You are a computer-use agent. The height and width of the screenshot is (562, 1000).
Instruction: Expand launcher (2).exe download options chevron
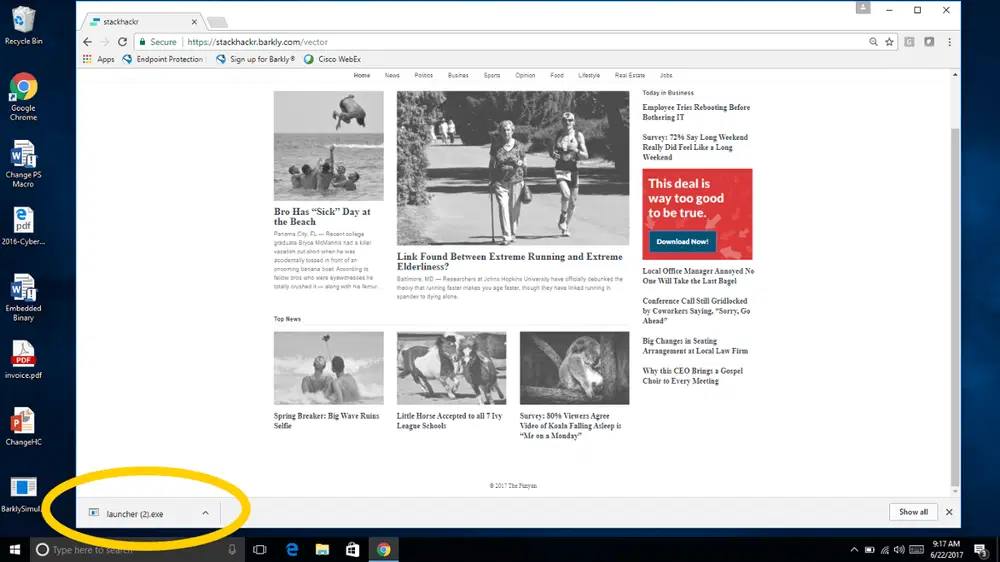(x=205, y=513)
